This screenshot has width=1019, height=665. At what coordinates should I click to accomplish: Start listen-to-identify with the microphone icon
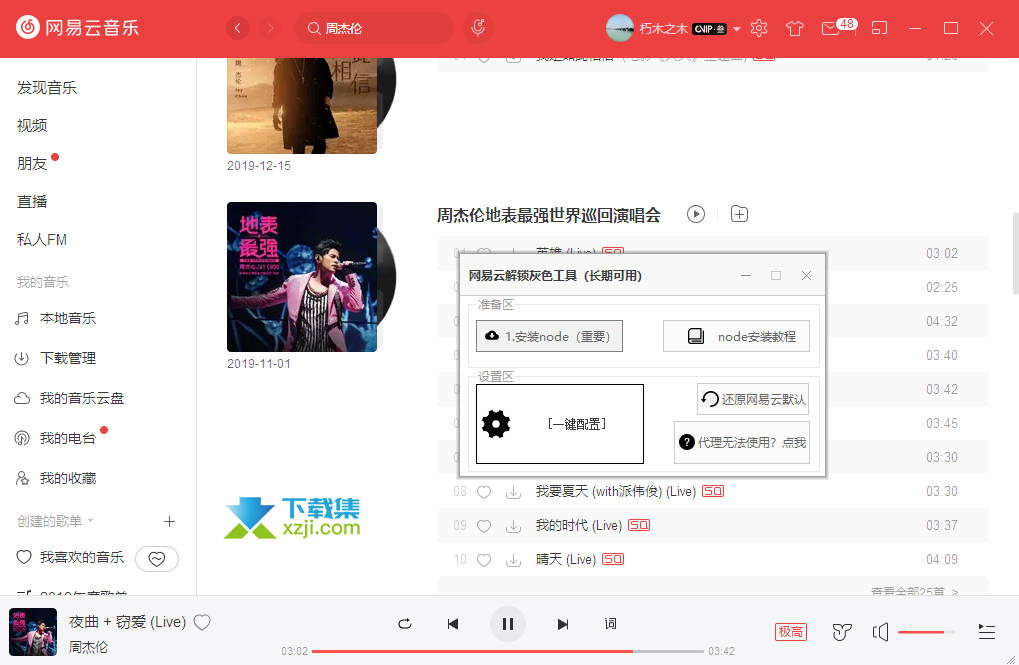click(x=478, y=28)
